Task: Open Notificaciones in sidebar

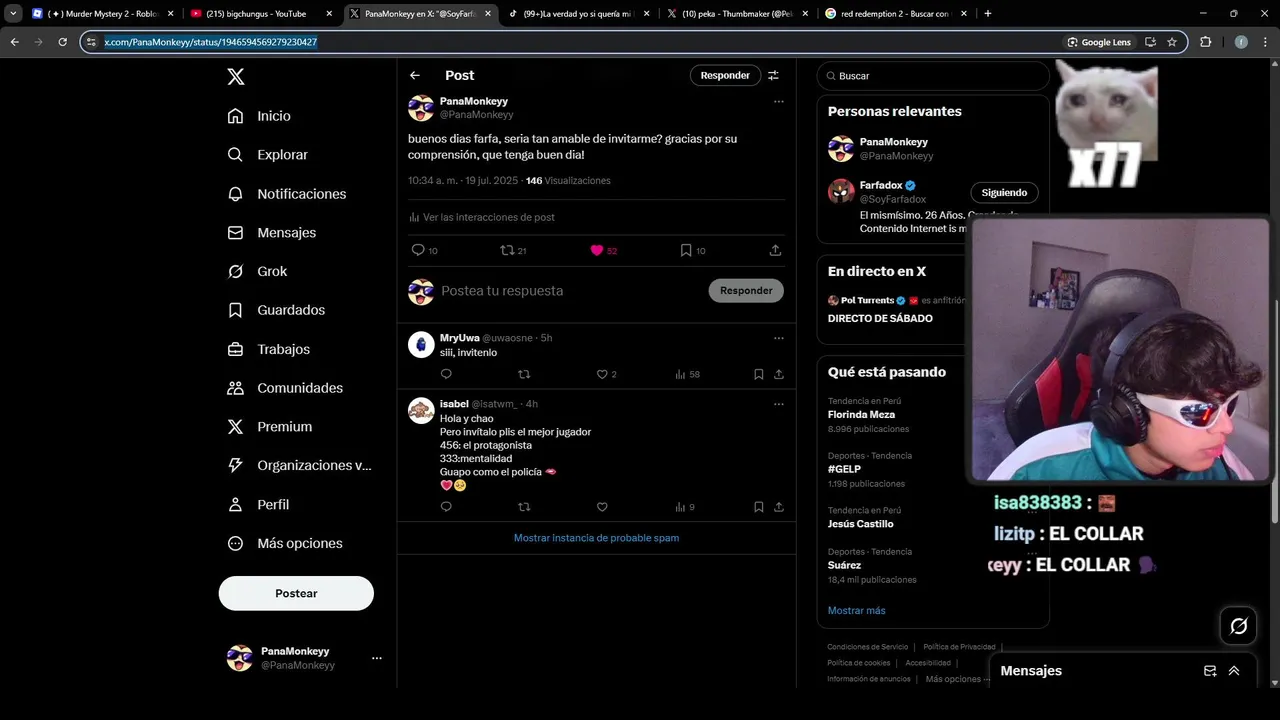Action: point(286,194)
